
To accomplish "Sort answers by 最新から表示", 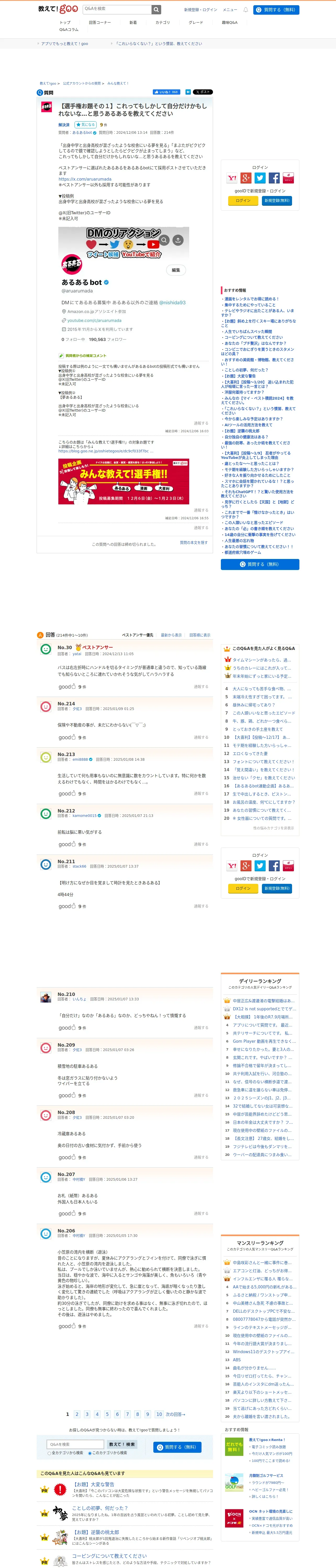I will pos(171,635).
